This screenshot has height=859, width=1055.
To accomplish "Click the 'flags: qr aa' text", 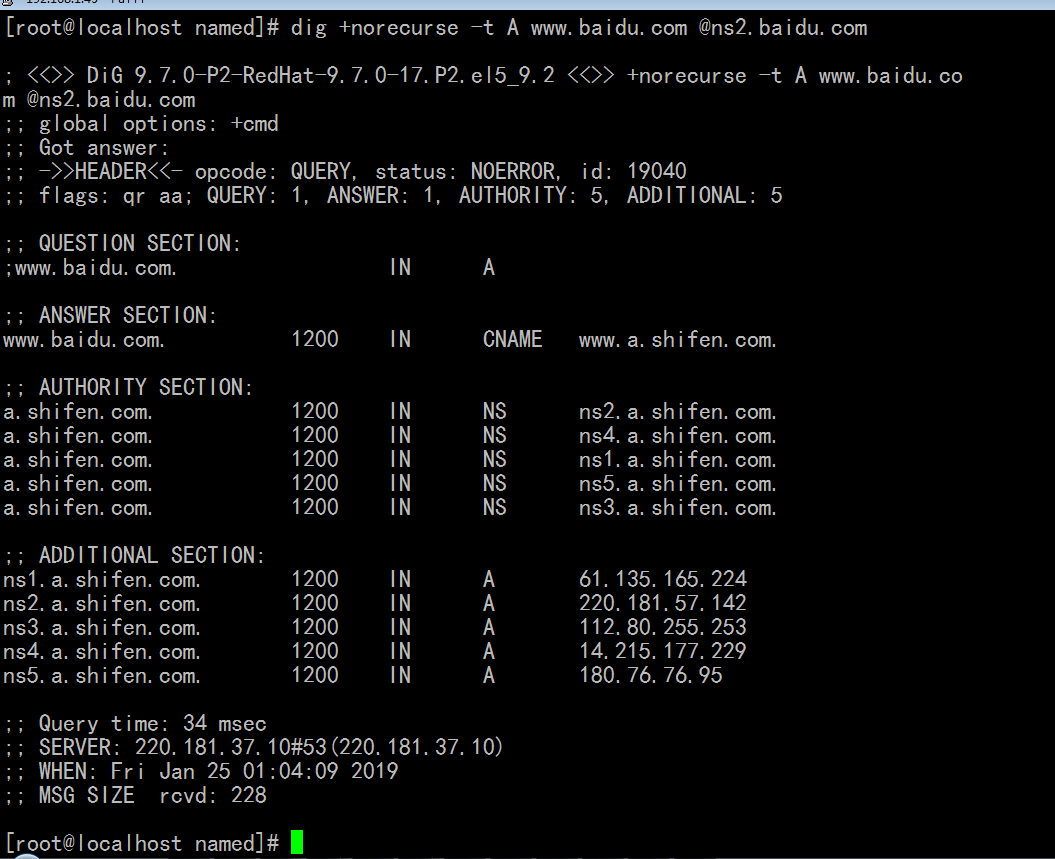I will click(x=115, y=196).
